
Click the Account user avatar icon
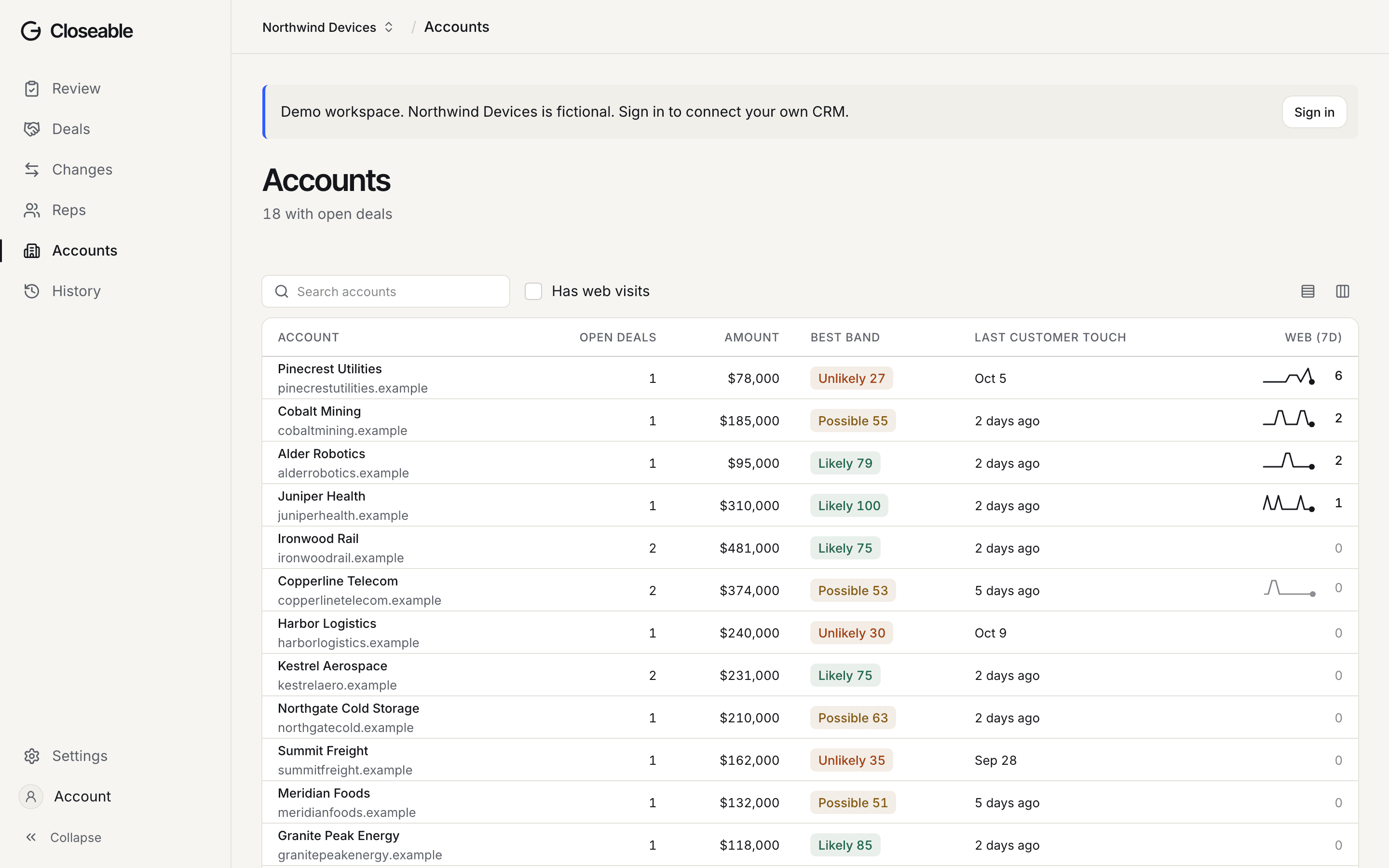click(31, 797)
